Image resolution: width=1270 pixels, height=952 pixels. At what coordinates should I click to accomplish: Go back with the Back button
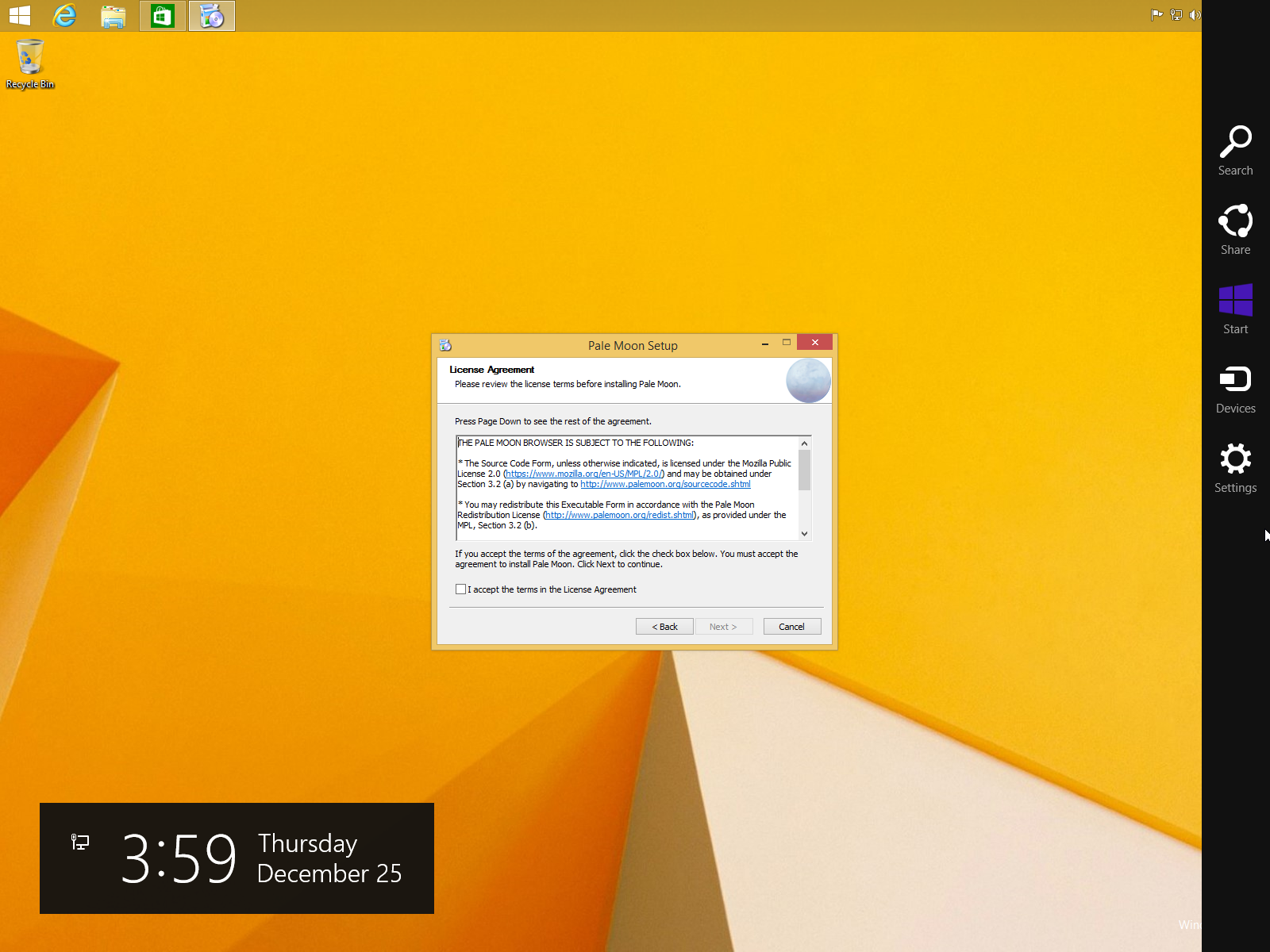click(x=664, y=627)
